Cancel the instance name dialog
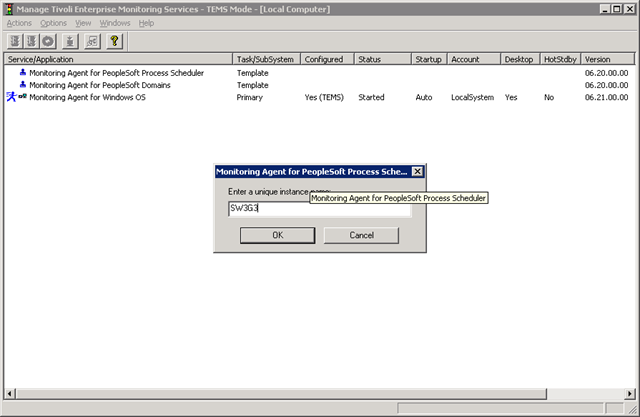Image resolution: width=640 pixels, height=417 pixels. coord(361,235)
